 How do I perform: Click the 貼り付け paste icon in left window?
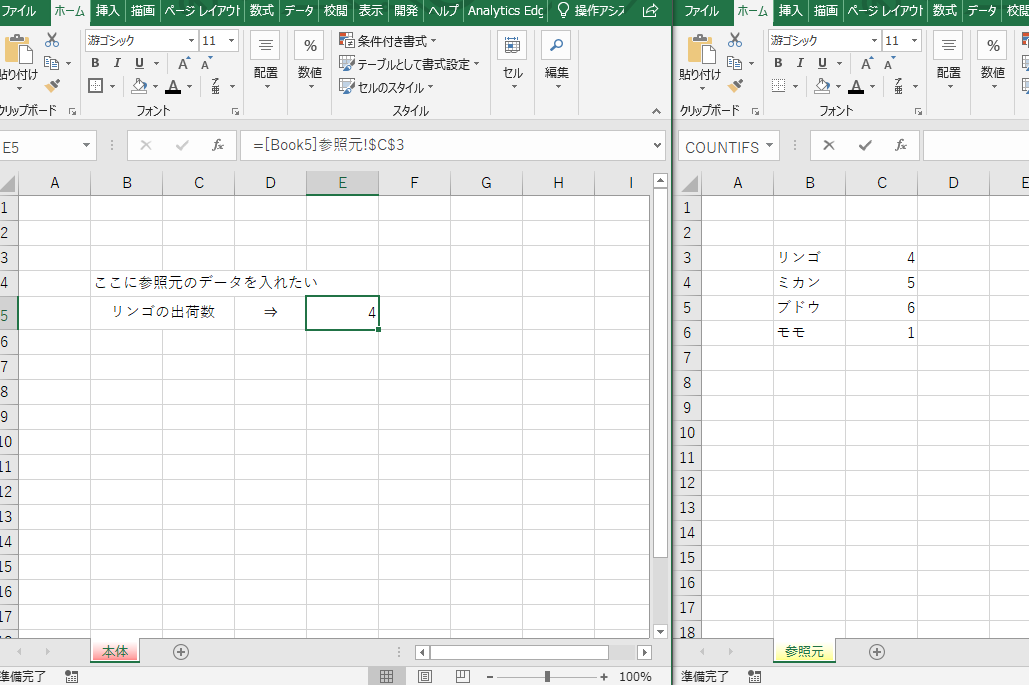(x=18, y=50)
